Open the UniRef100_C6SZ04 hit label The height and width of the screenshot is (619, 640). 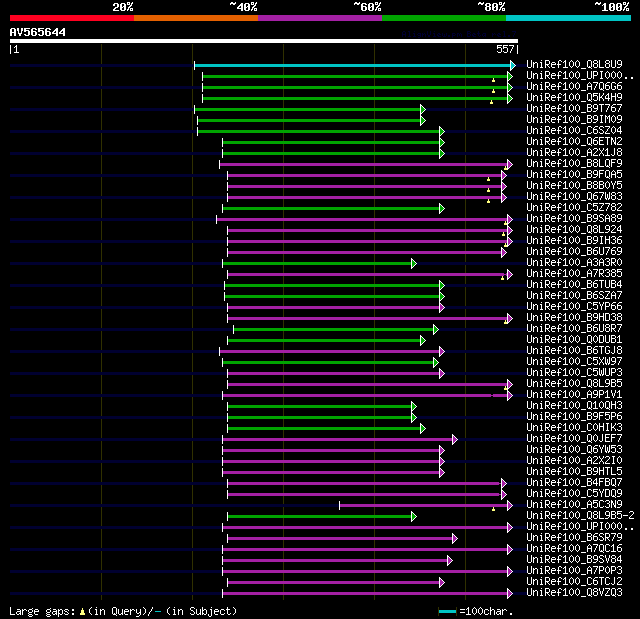point(574,131)
